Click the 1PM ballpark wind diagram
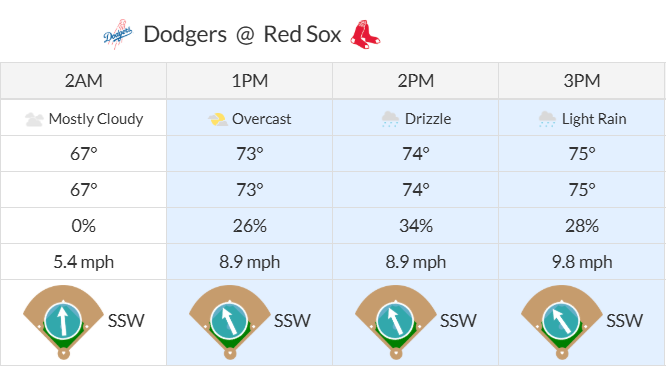Image resolution: width=666 pixels, height=366 pixels. (230, 322)
